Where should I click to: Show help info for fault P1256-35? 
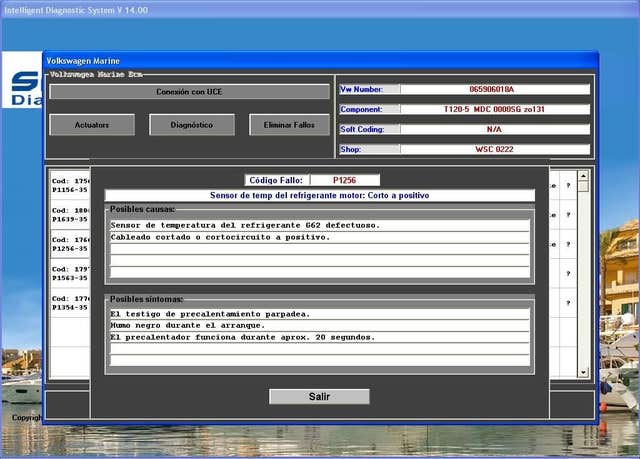[x=568, y=244]
